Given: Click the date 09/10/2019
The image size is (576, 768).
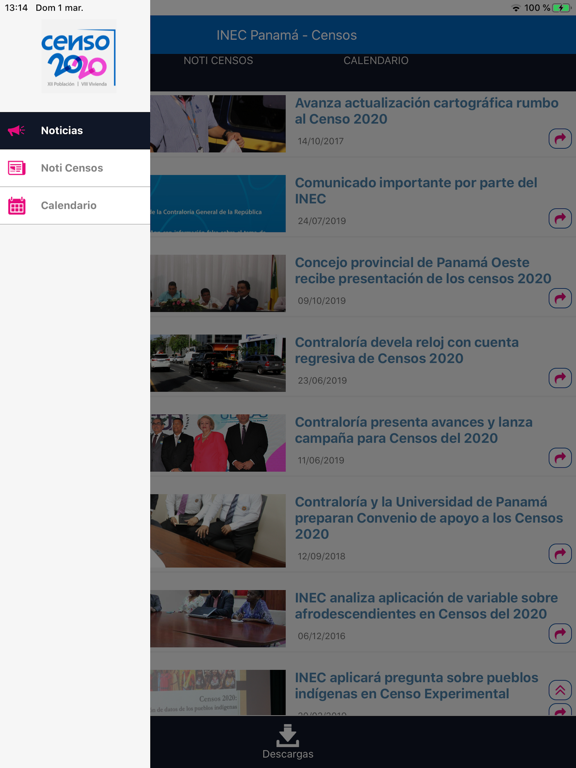Looking at the screenshot, I should click(322, 301).
